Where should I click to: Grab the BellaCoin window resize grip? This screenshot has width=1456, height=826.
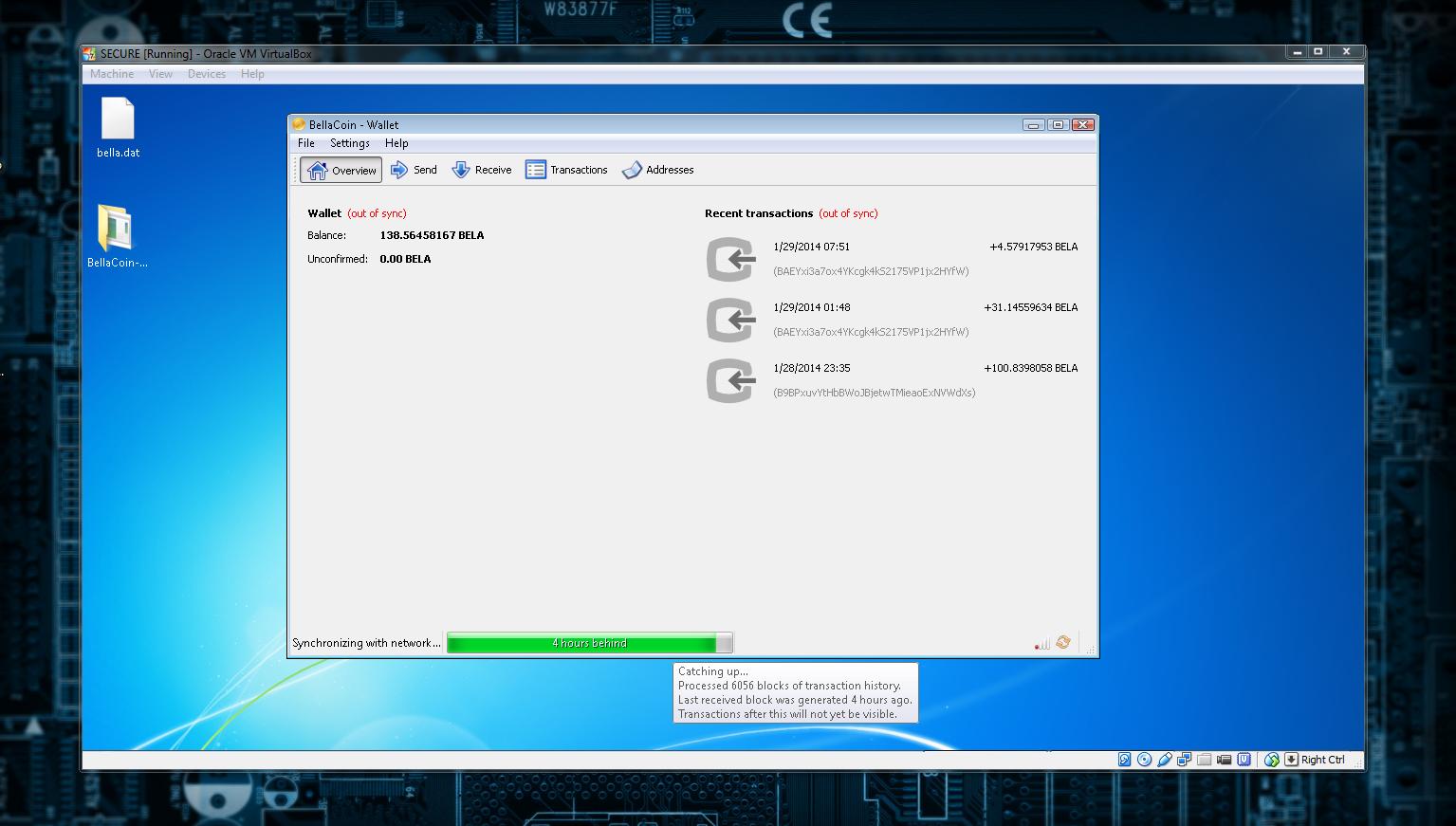point(1090,649)
